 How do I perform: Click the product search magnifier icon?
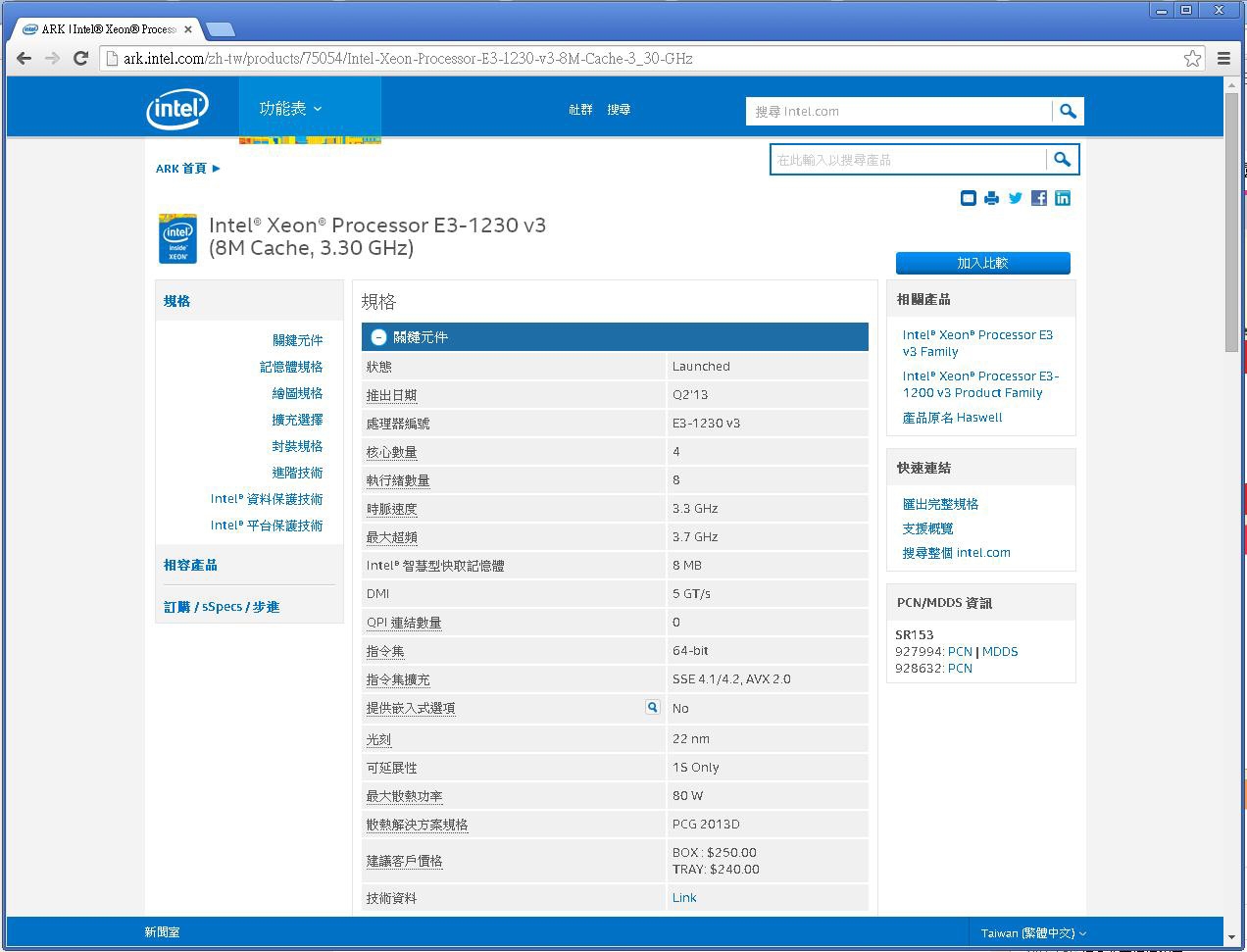(x=1062, y=160)
